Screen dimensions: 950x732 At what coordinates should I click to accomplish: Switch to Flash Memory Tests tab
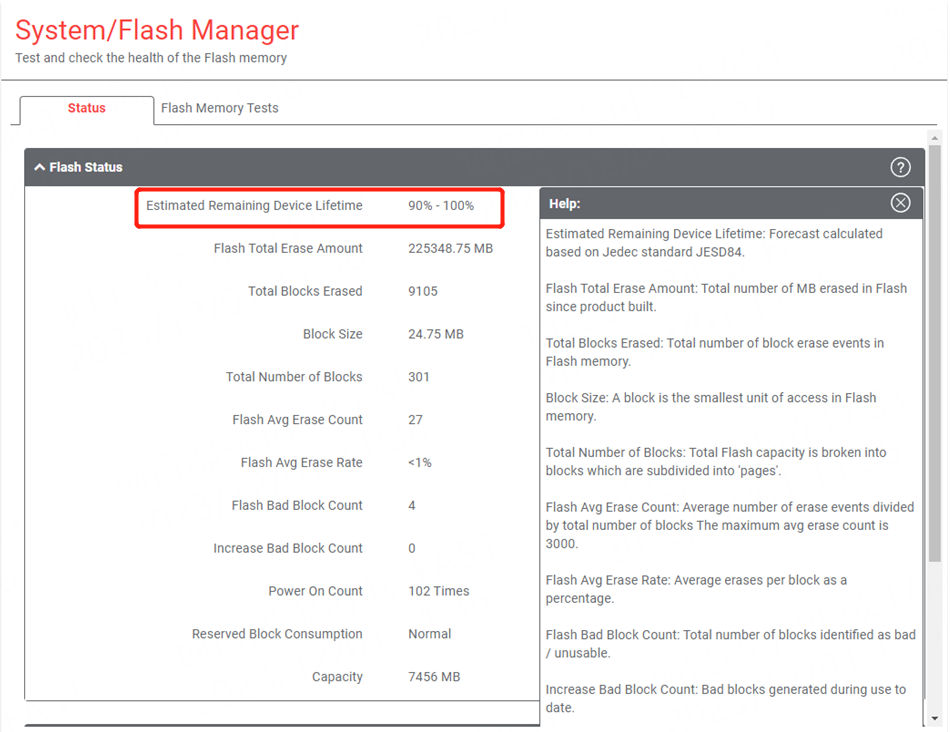[219, 108]
